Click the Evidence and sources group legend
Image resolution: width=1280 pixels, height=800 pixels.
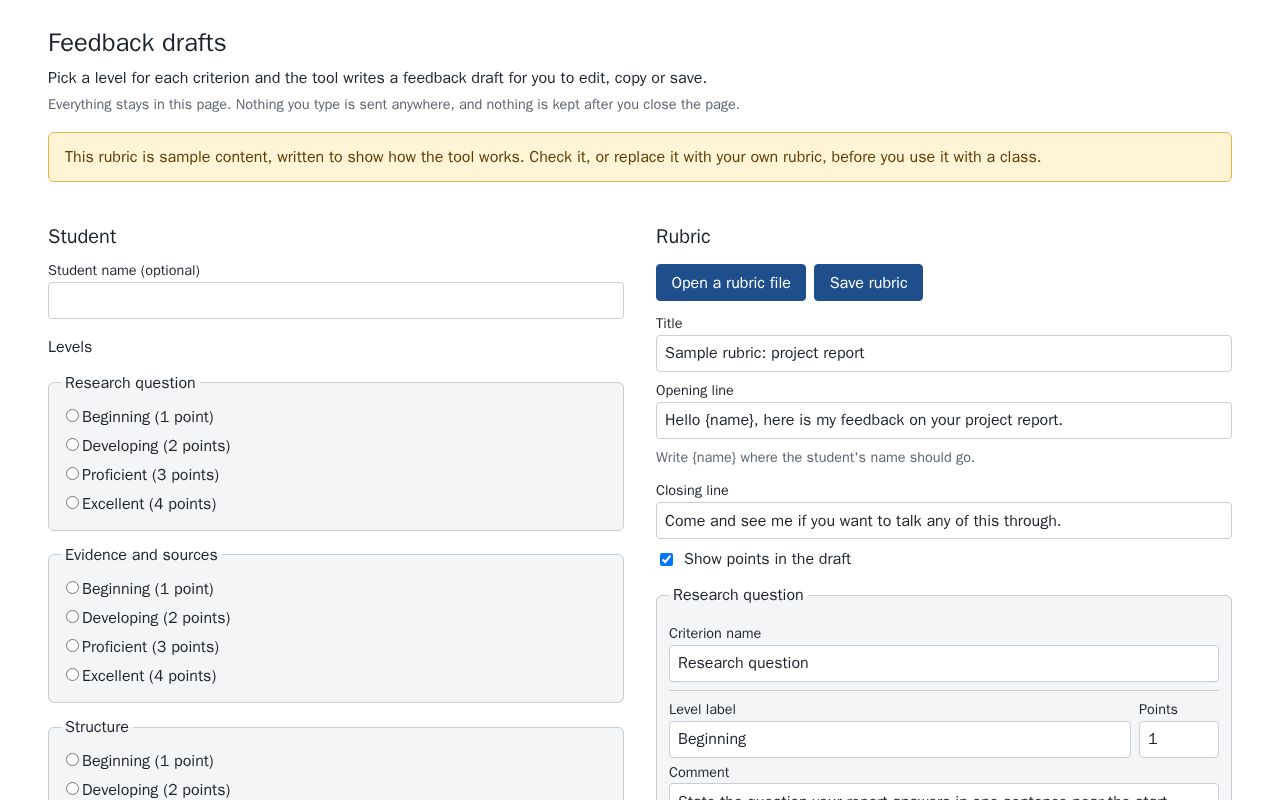141,555
